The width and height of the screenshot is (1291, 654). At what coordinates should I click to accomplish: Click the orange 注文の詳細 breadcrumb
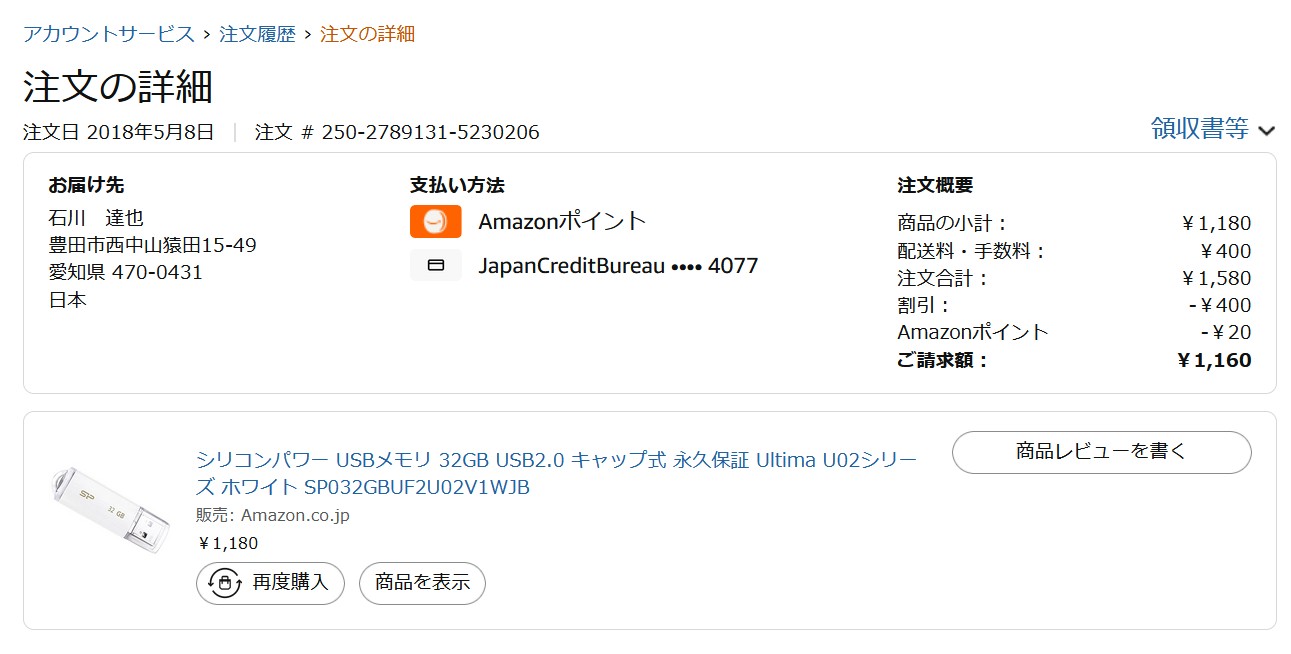tap(367, 34)
